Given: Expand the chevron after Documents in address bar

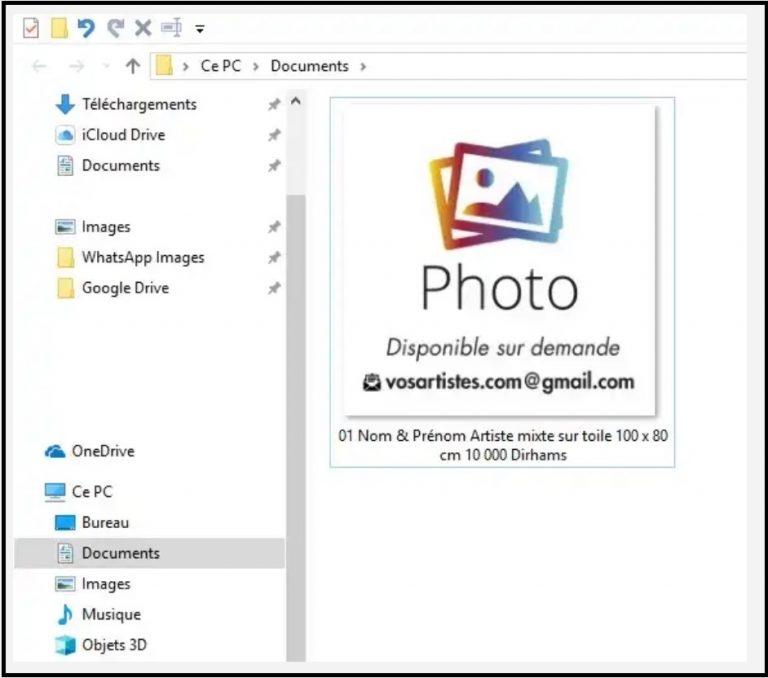Looking at the screenshot, I should [x=362, y=67].
